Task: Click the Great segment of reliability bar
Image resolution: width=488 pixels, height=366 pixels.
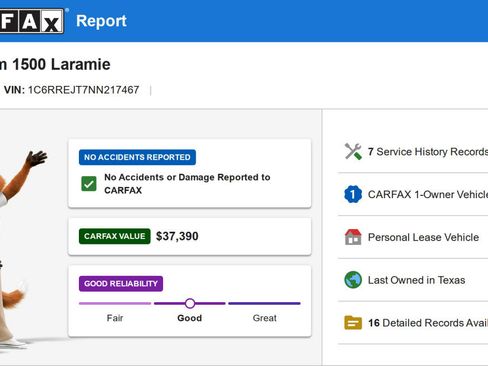Action: point(265,303)
